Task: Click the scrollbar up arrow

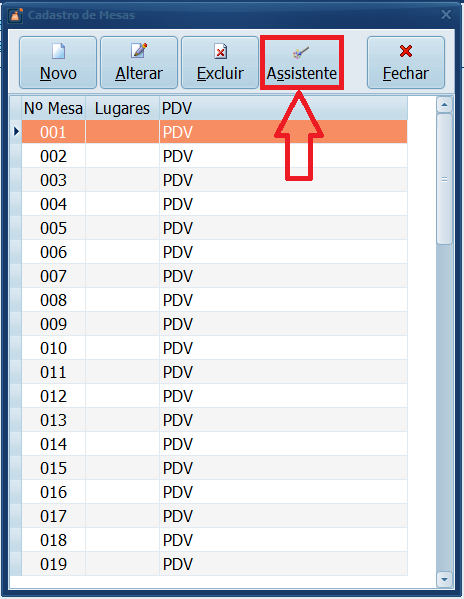Action: (x=444, y=104)
